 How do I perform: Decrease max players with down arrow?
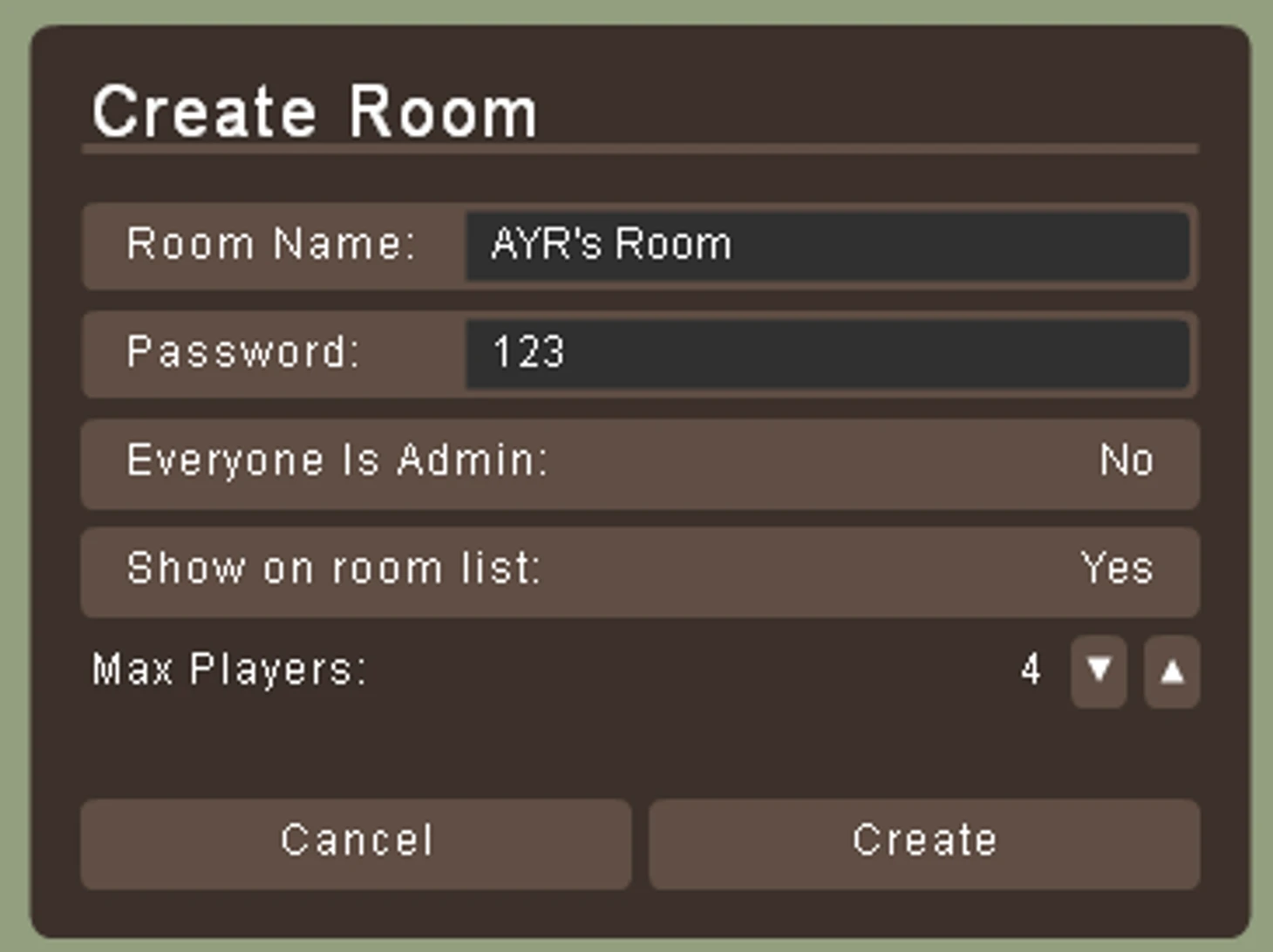pos(1099,670)
